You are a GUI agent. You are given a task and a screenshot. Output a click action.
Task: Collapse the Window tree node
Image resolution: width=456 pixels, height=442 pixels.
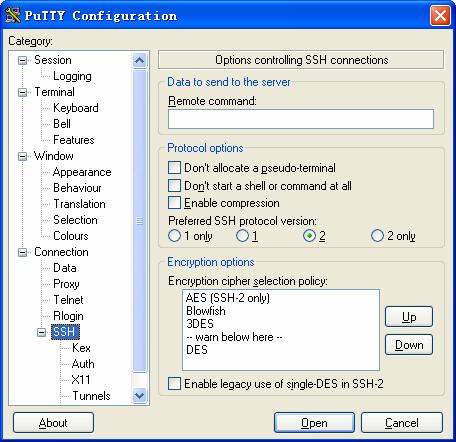(x=22, y=156)
